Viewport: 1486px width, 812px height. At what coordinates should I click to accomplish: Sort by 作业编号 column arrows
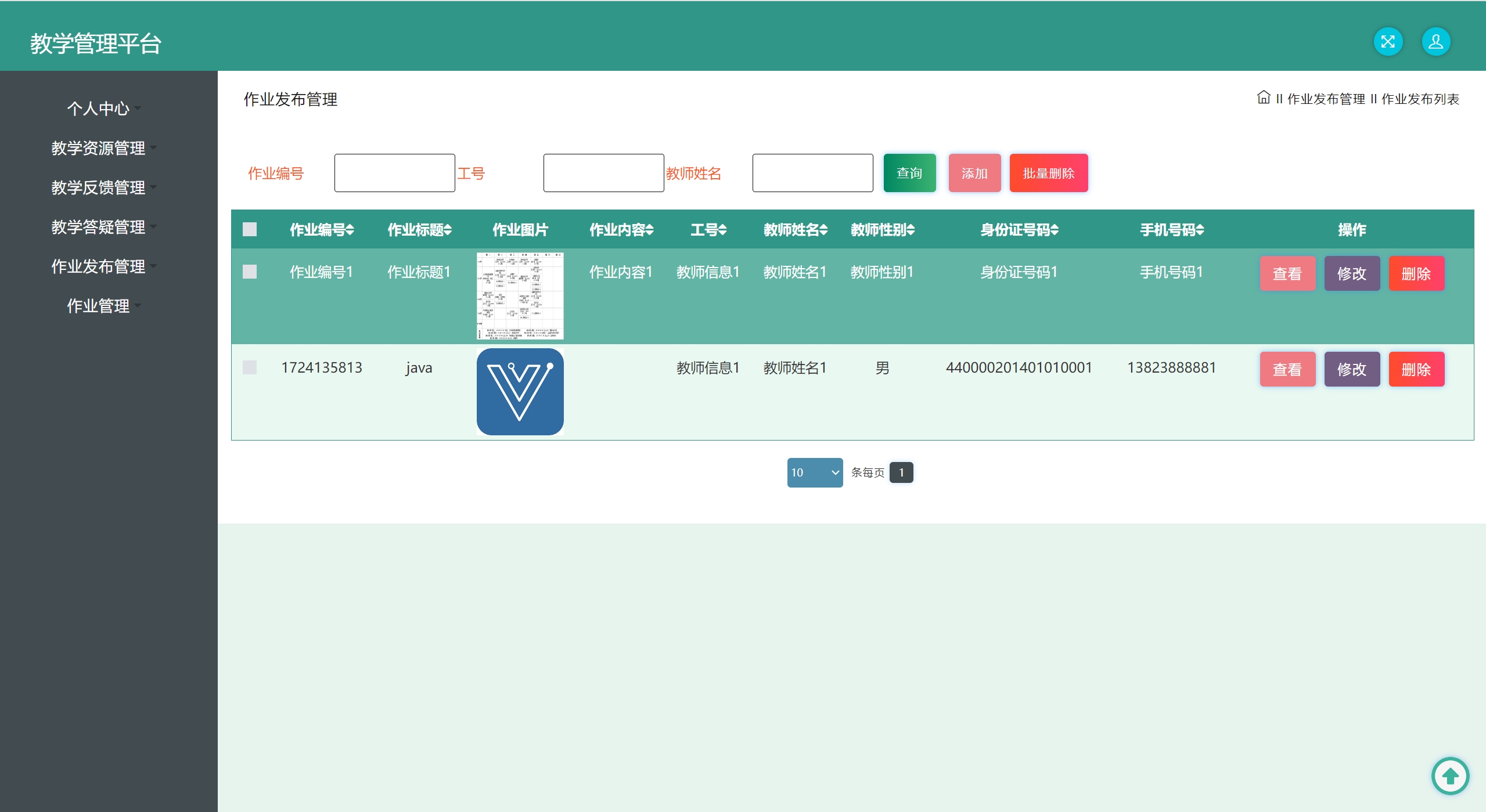pos(350,230)
